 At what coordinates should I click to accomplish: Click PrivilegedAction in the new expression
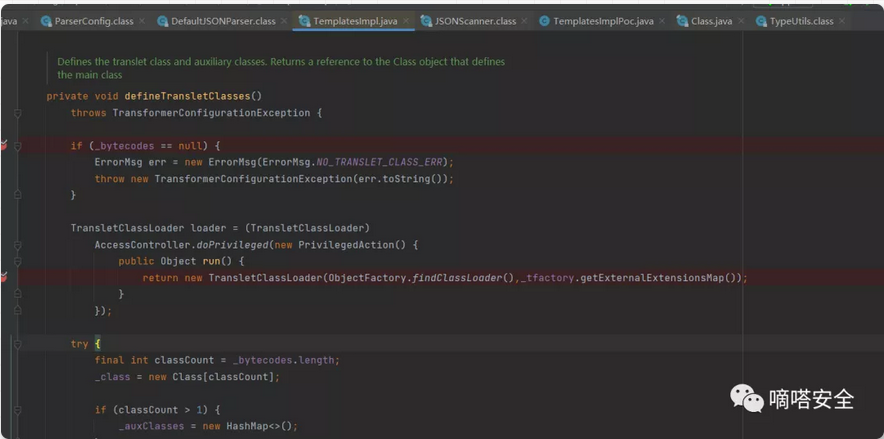[x=346, y=245]
